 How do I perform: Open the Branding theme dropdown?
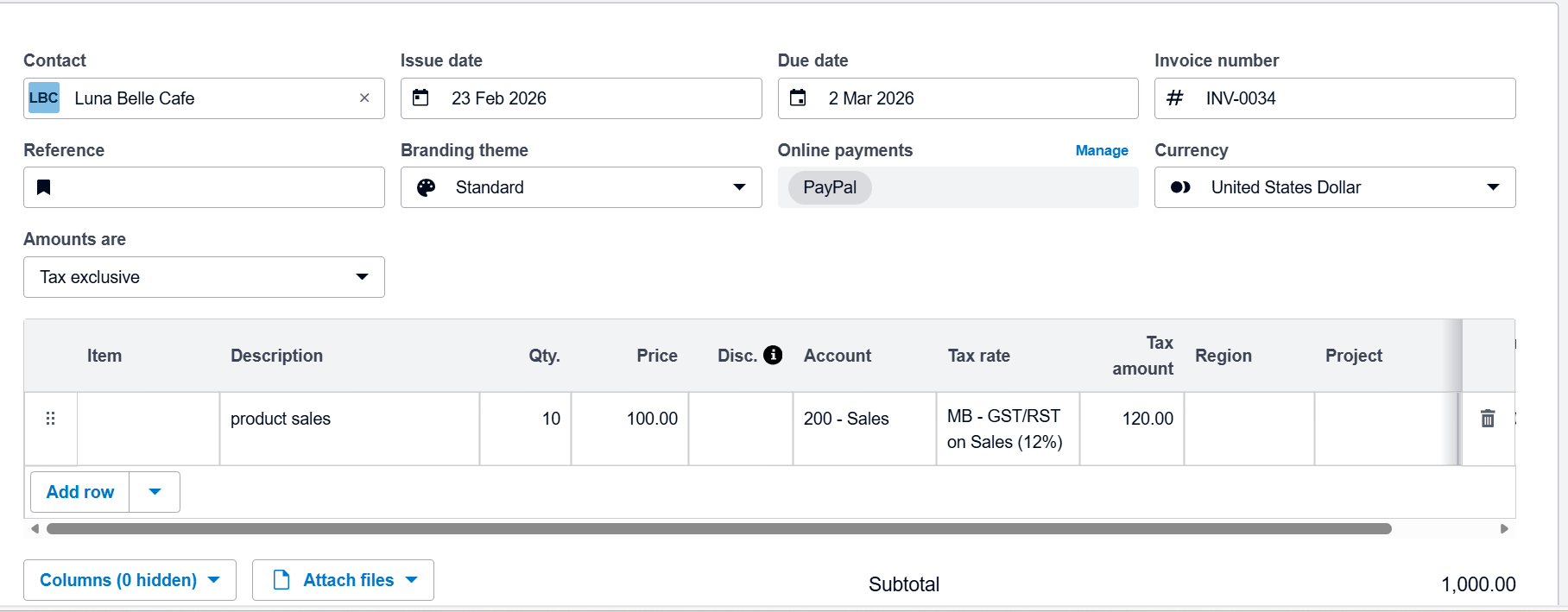pos(738,187)
